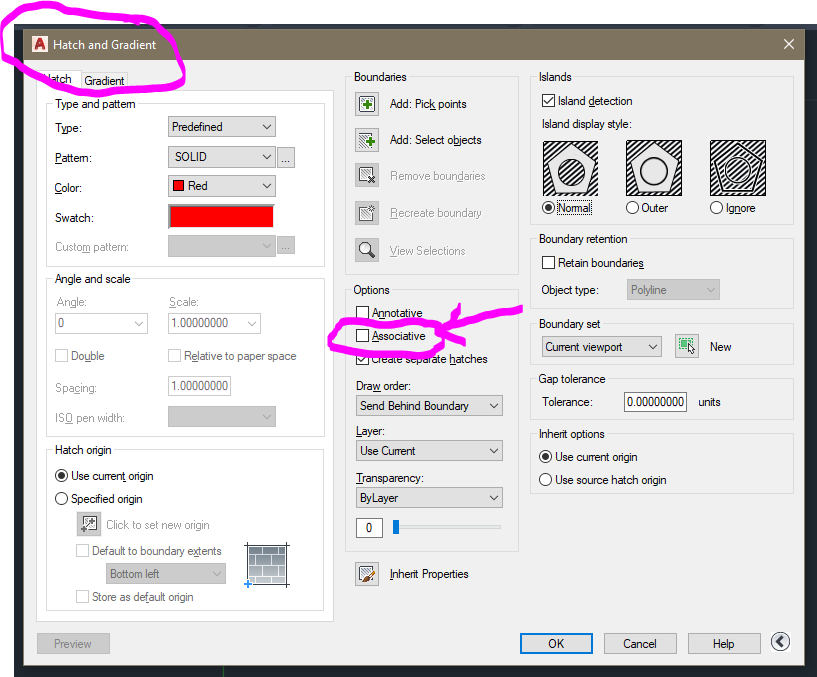Toggle Island detection off

tap(548, 100)
